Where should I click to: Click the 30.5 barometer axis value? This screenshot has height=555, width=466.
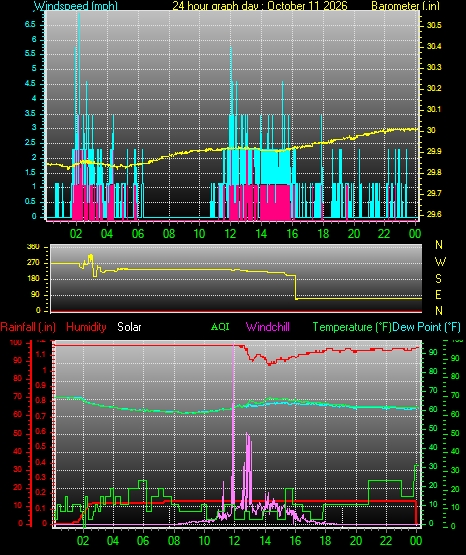click(x=434, y=25)
